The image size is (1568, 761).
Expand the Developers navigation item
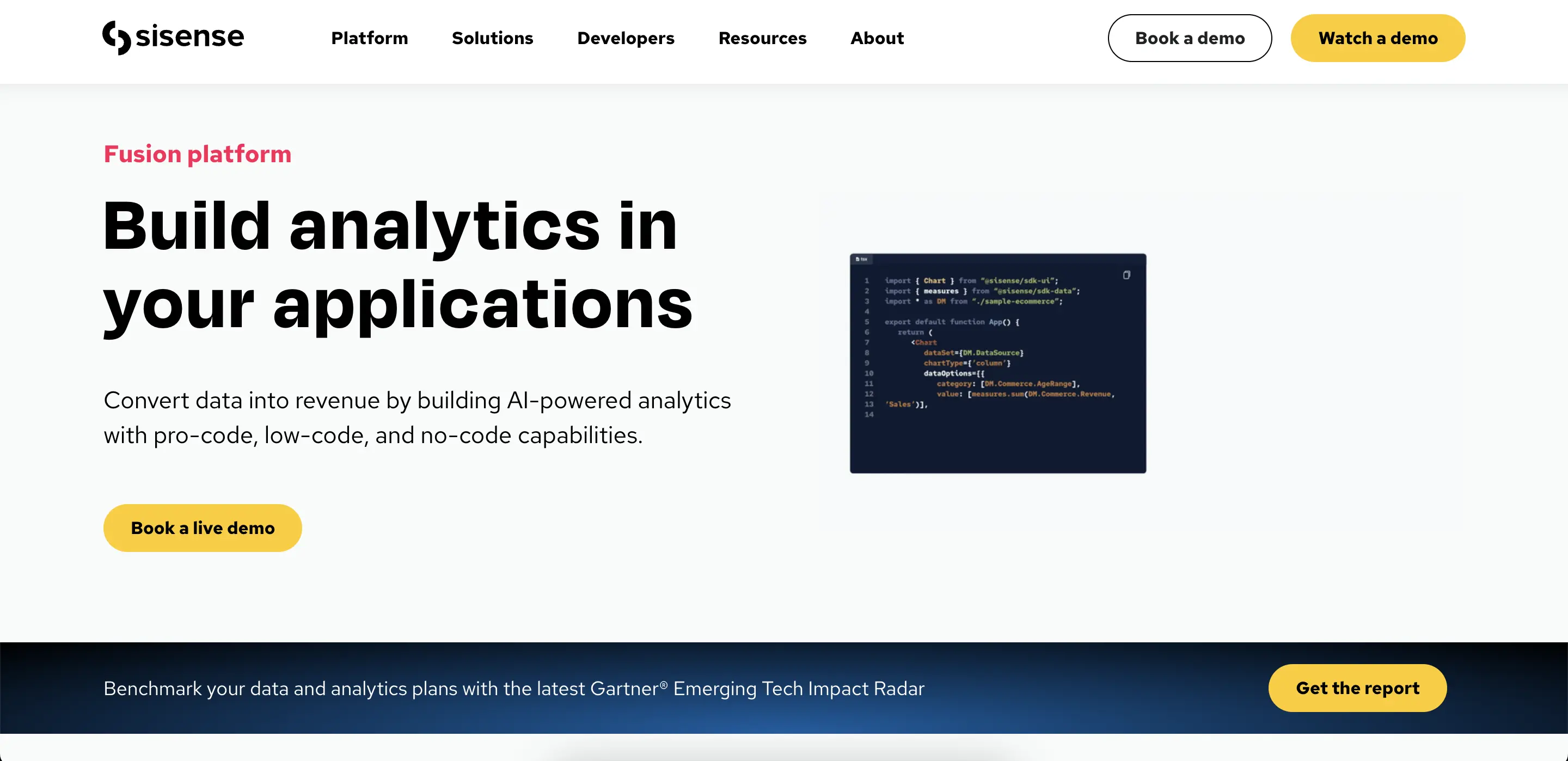tap(625, 38)
